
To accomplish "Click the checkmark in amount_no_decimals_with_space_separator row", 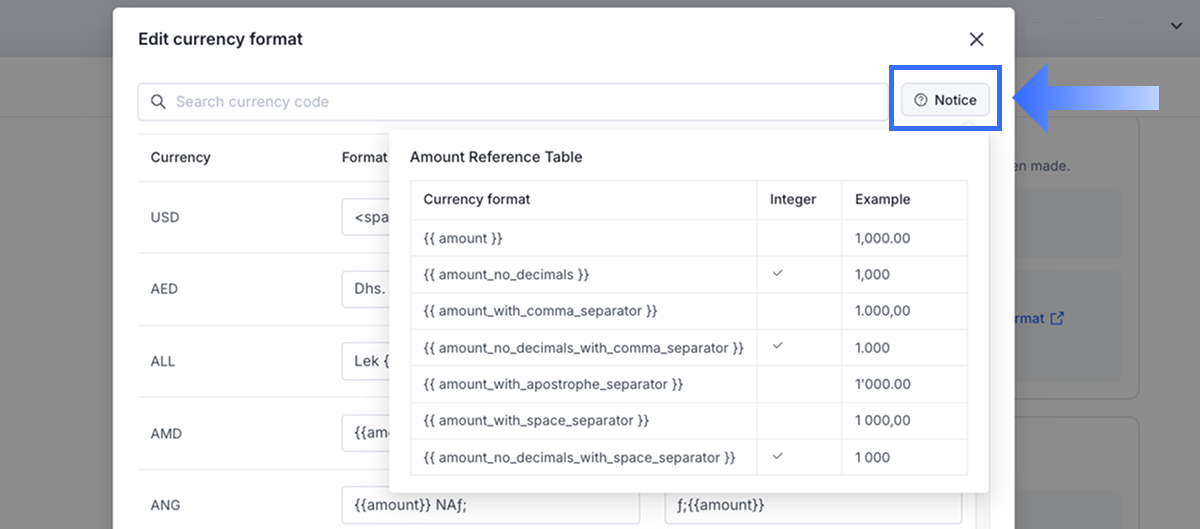I will (x=777, y=456).
